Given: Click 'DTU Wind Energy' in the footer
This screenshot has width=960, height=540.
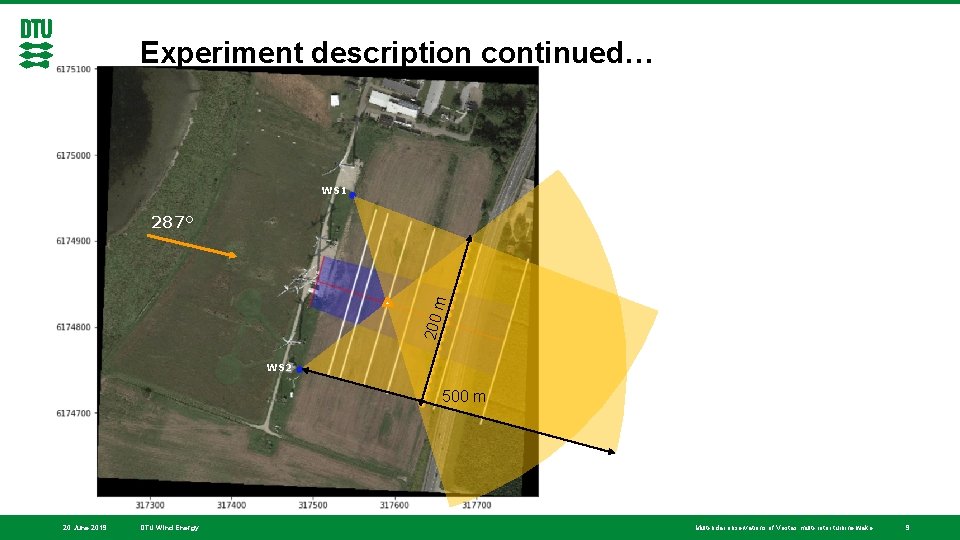Looking at the screenshot, I should [x=170, y=527].
